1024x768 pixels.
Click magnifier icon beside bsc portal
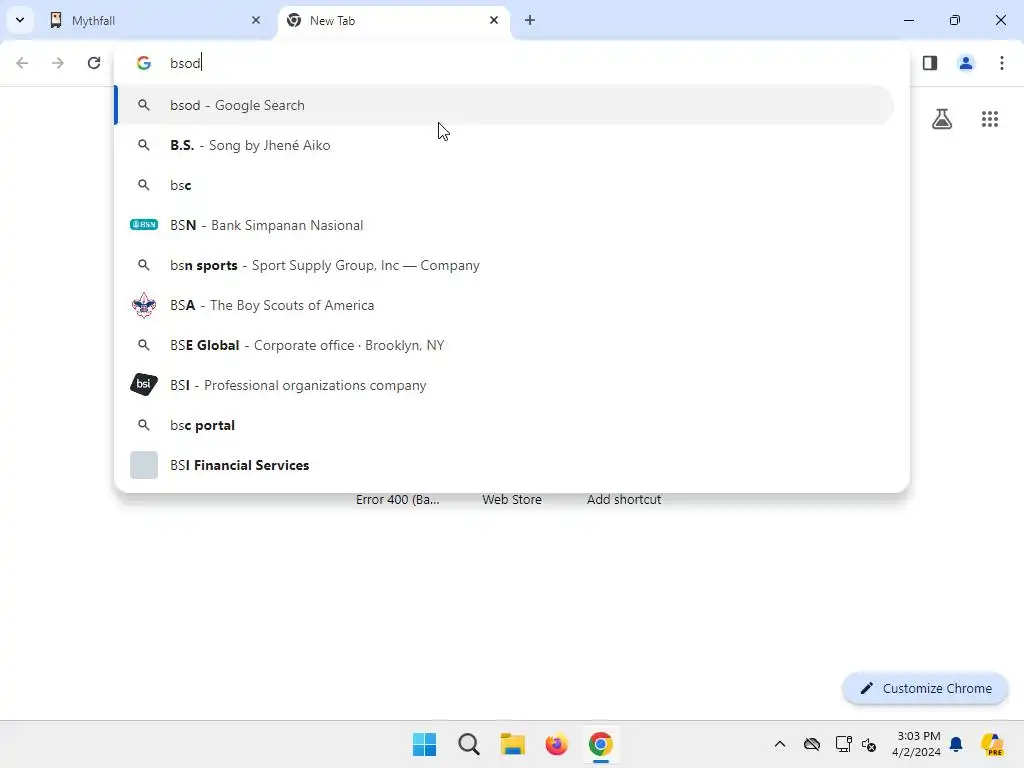(144, 425)
